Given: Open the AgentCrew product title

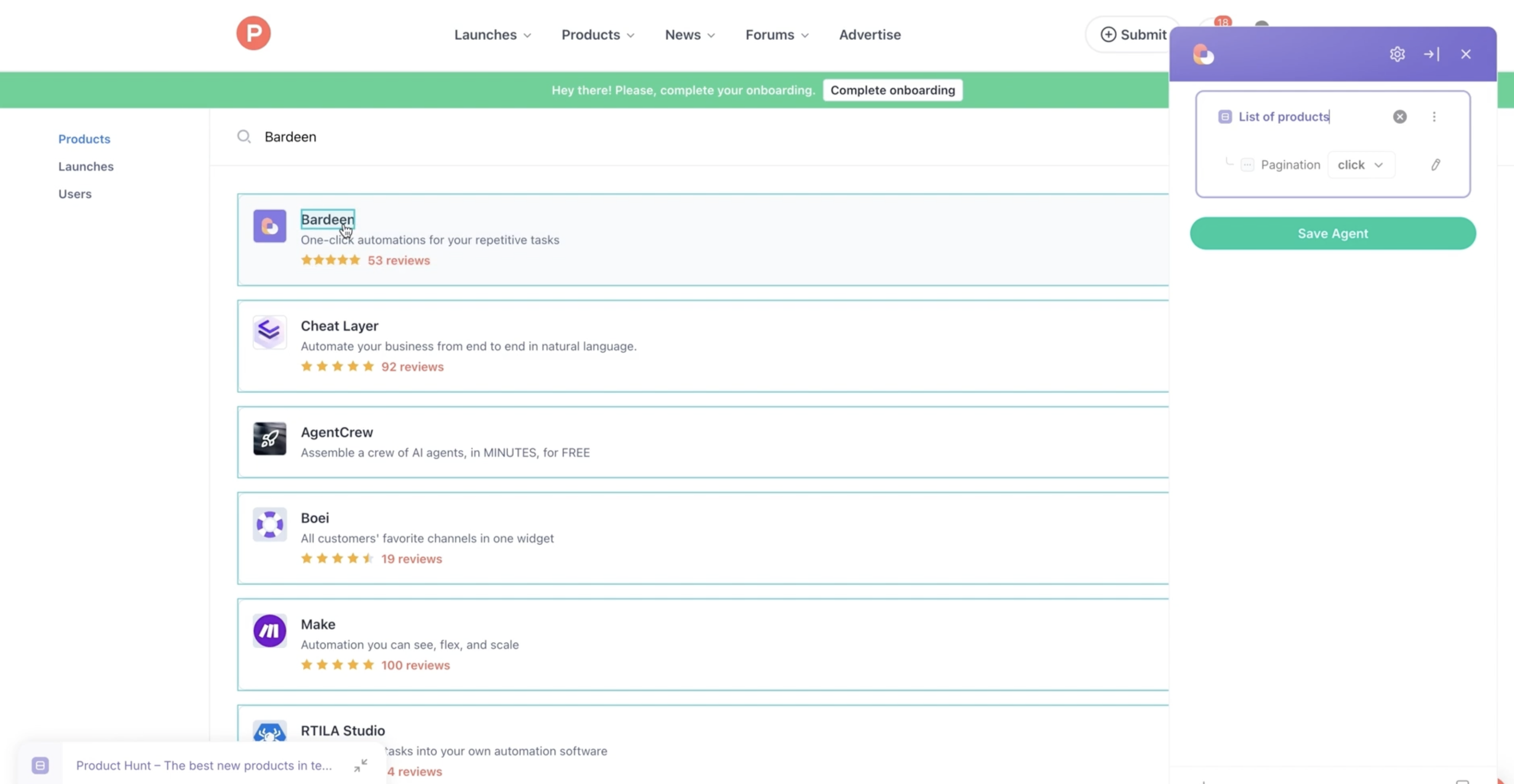Looking at the screenshot, I should tap(337, 433).
